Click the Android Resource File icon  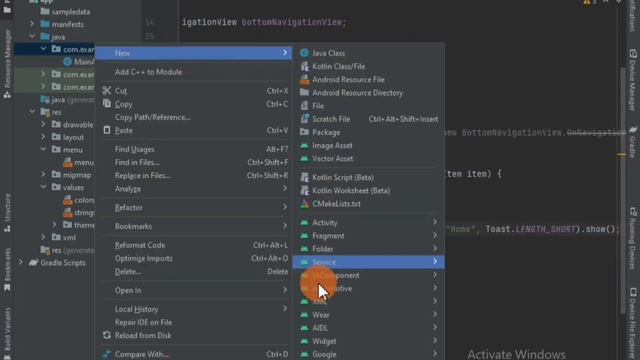click(304, 80)
